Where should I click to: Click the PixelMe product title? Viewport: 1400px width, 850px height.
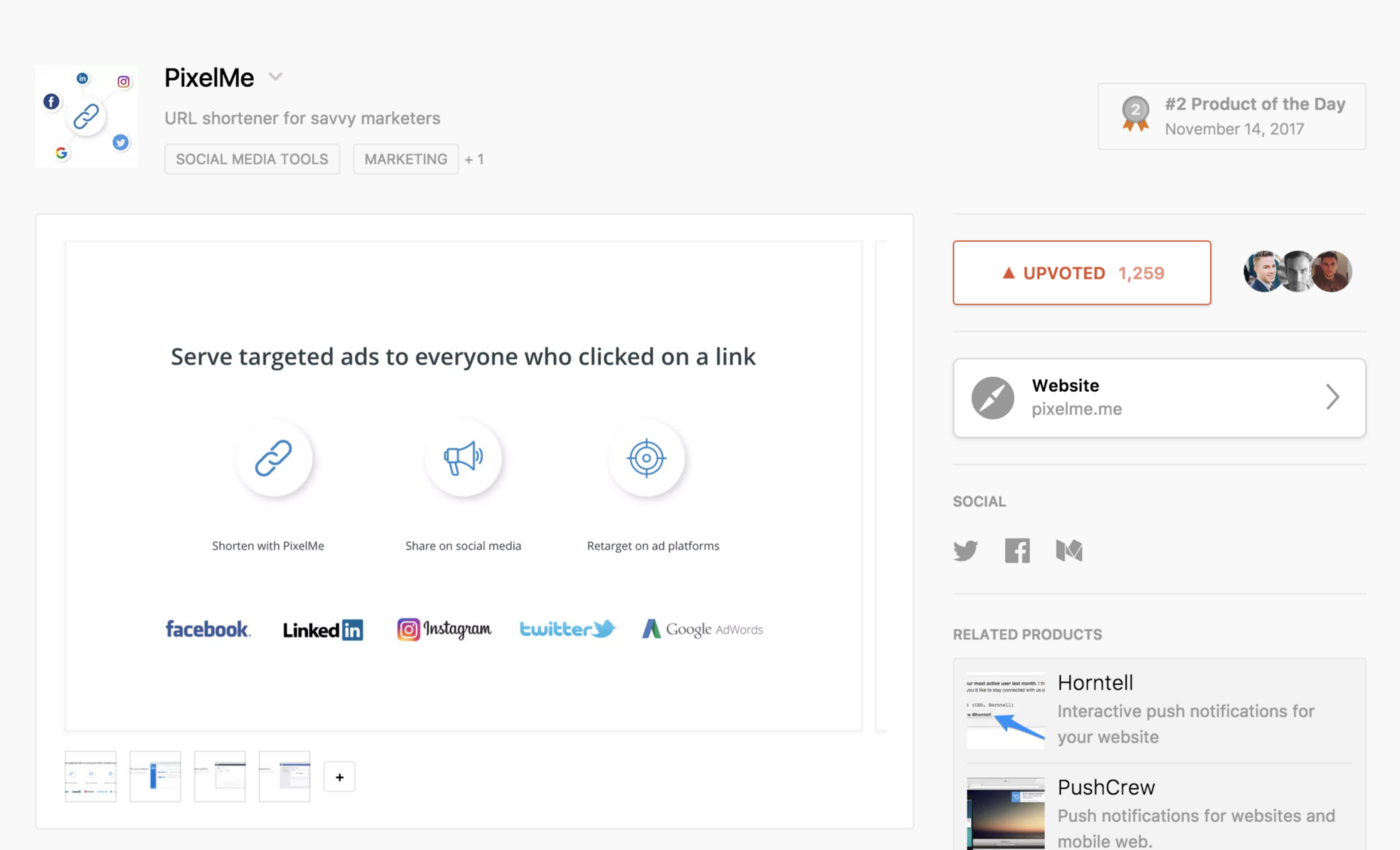209,77
